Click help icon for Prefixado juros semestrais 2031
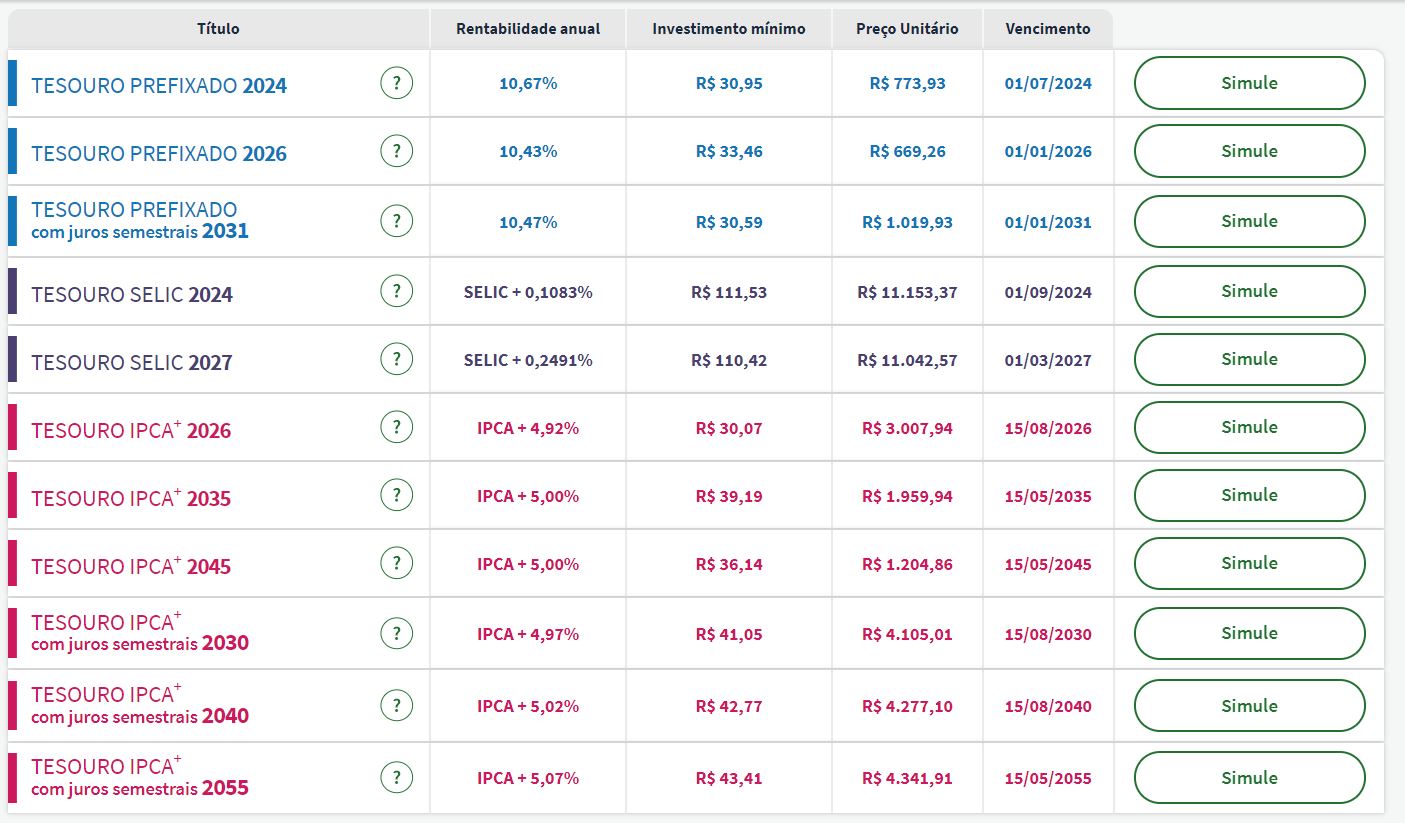Viewport: 1405px width, 823px height. click(397, 222)
